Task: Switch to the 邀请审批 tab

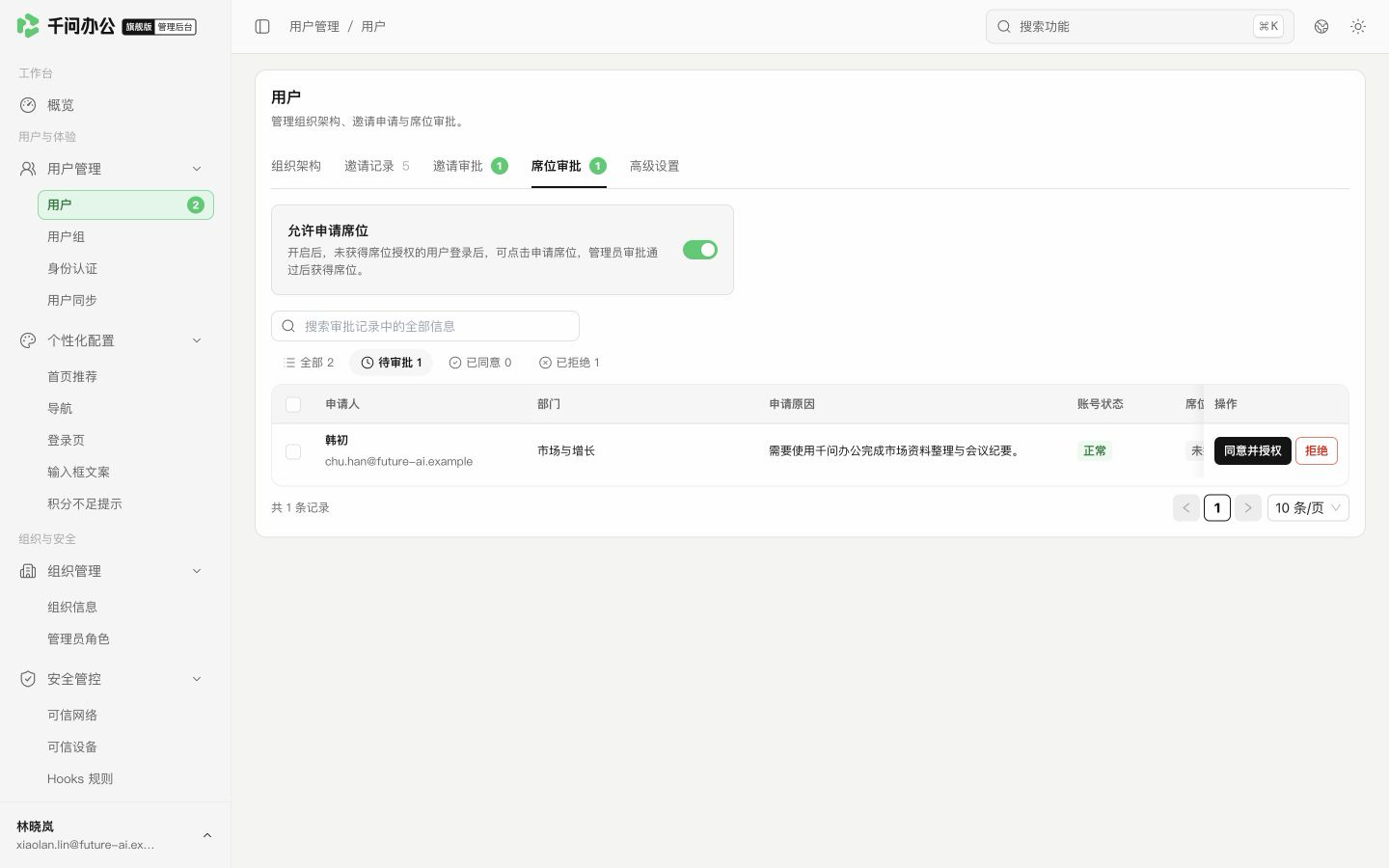Action: click(x=470, y=166)
